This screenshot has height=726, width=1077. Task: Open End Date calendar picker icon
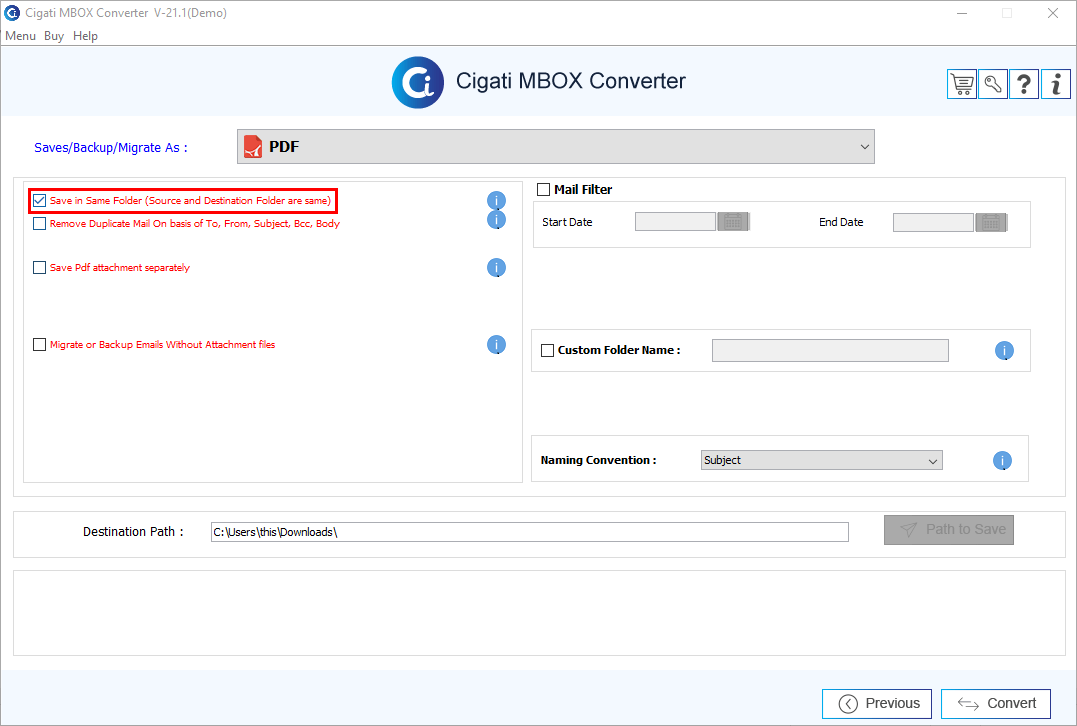(x=991, y=222)
